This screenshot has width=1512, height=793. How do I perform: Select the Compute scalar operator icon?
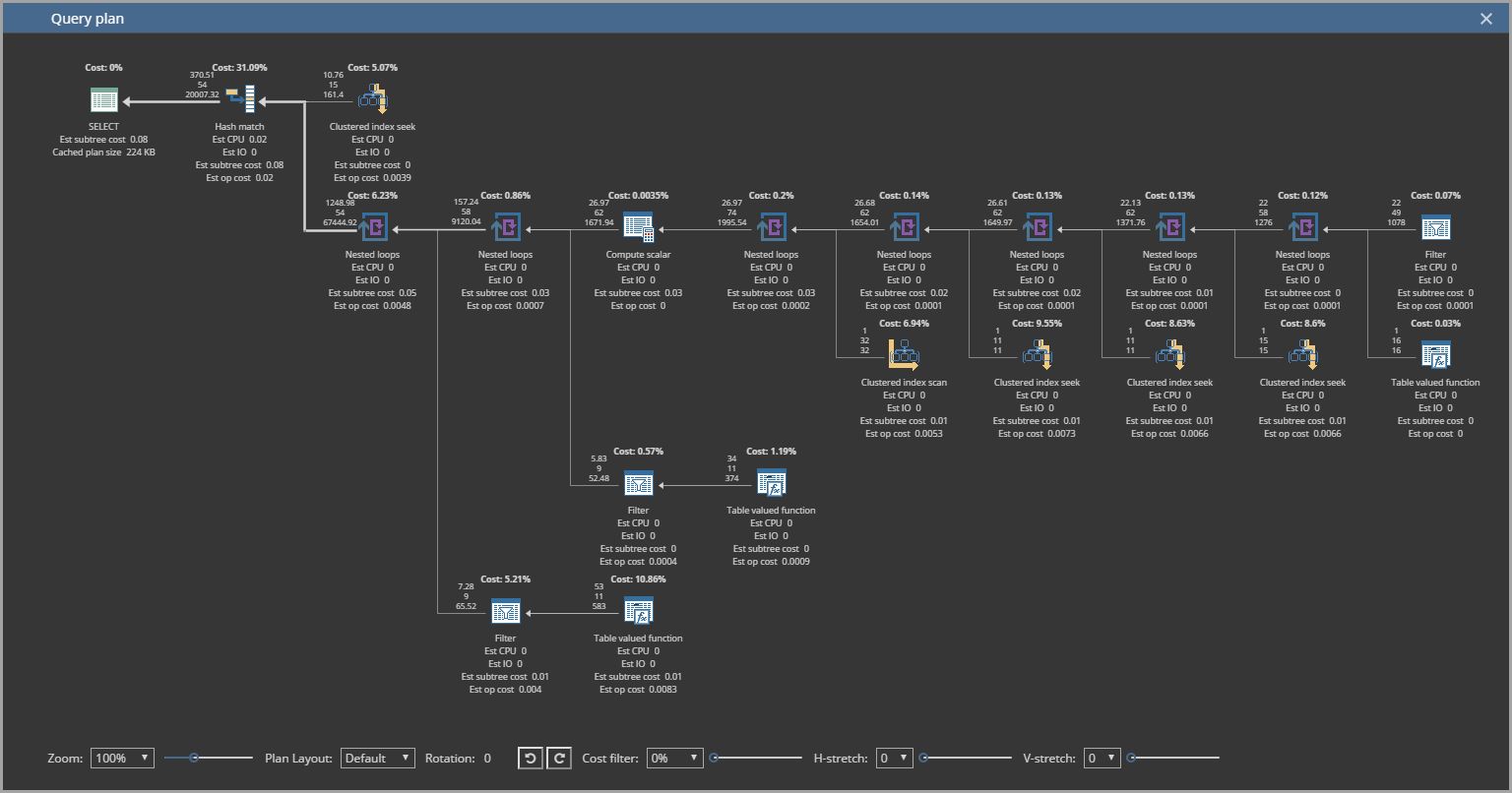pyautogui.click(x=638, y=225)
